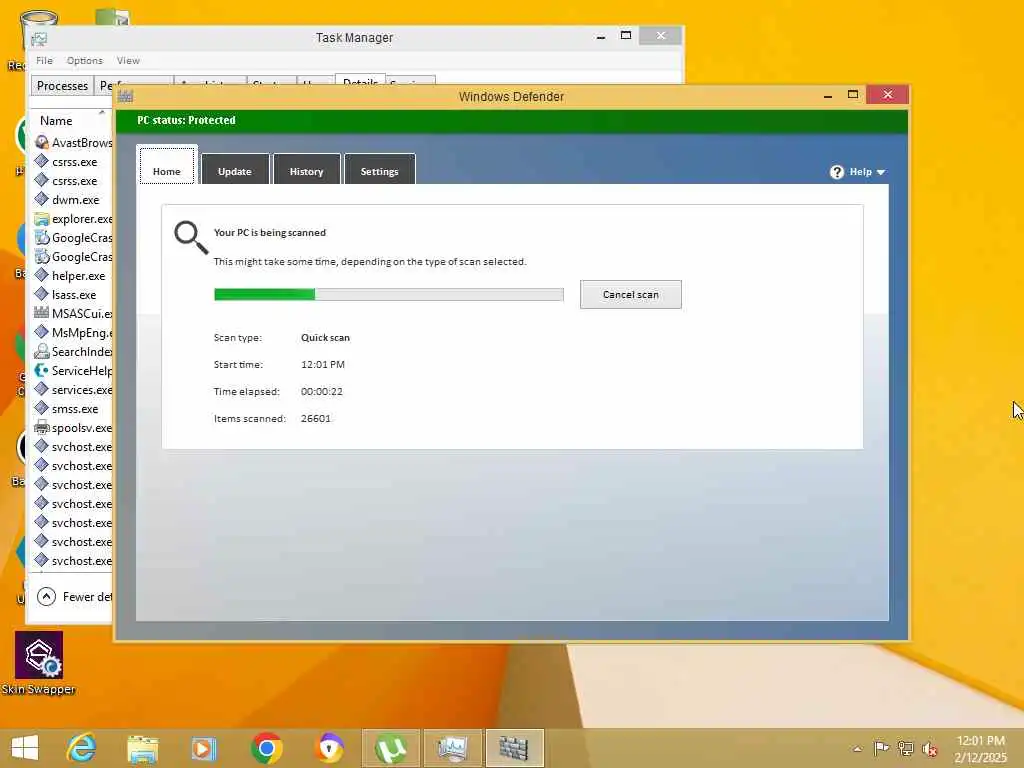Open Action Center flag icon
This screenshot has height=768, width=1024.
pos(881,748)
